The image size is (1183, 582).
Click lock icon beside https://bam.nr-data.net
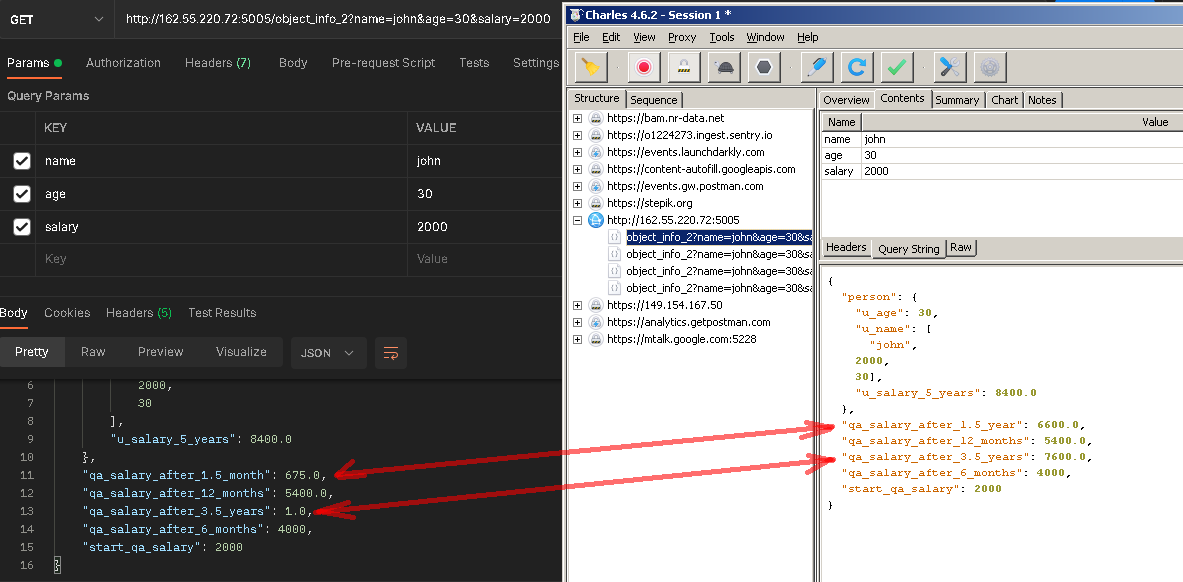coord(596,119)
